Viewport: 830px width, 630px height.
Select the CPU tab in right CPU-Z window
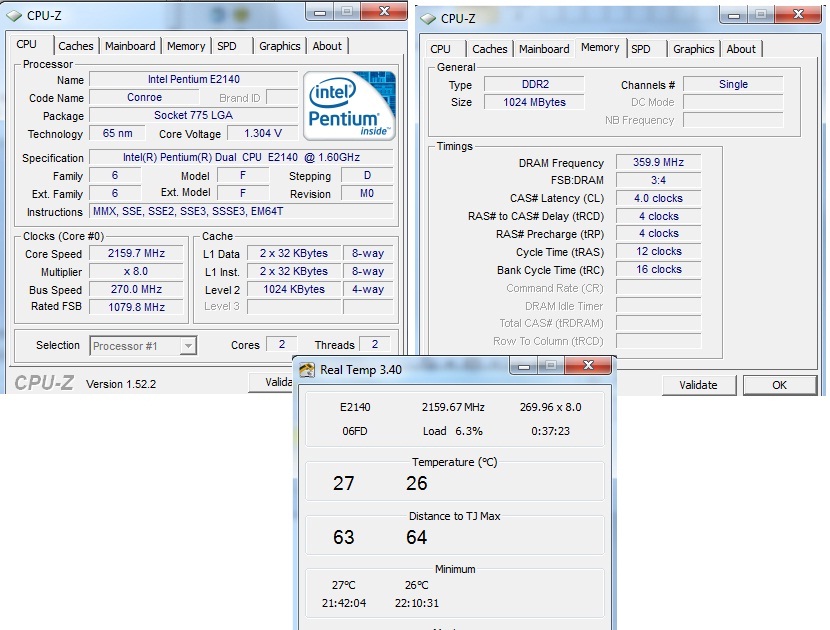(440, 49)
